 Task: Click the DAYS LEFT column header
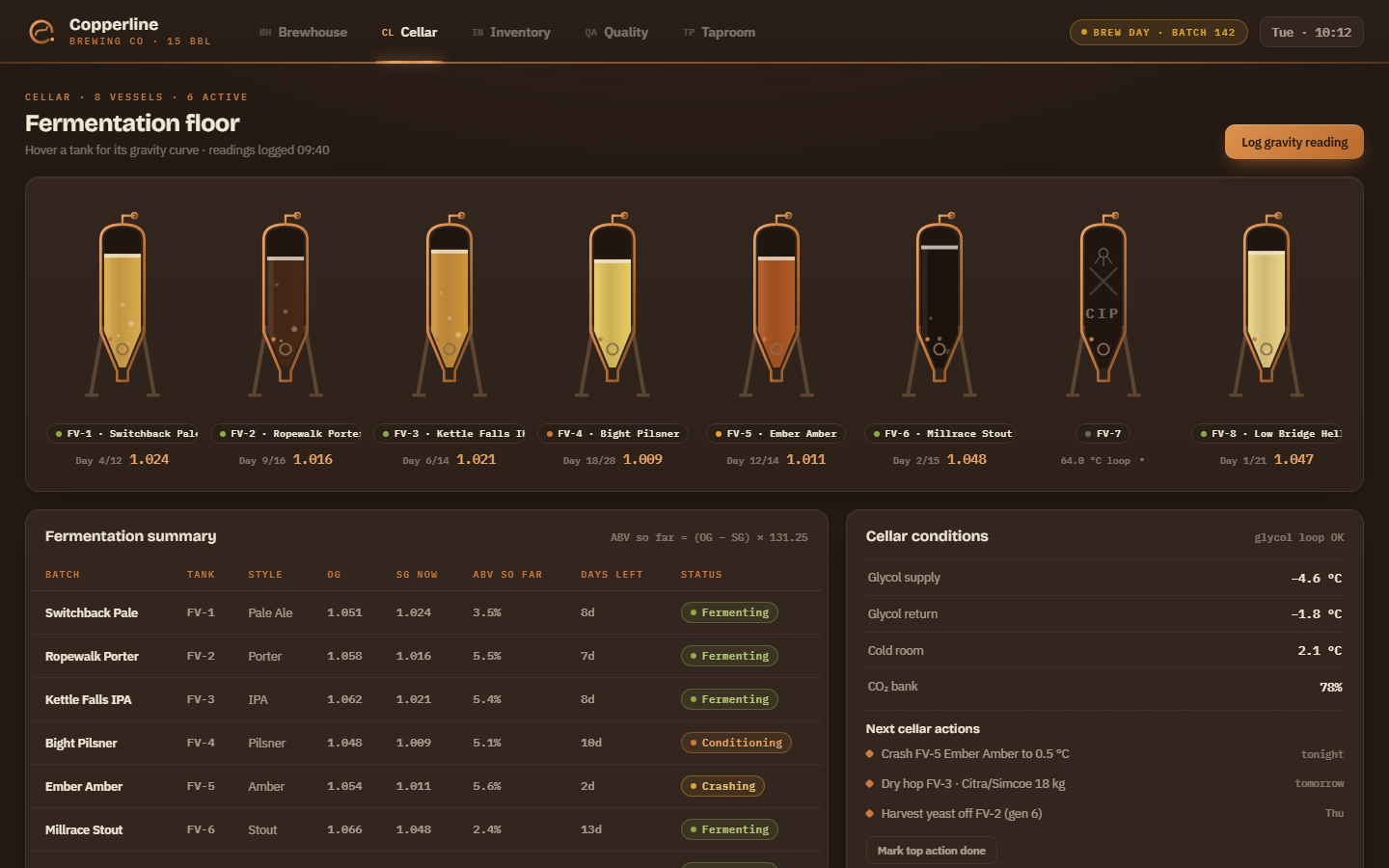click(612, 575)
